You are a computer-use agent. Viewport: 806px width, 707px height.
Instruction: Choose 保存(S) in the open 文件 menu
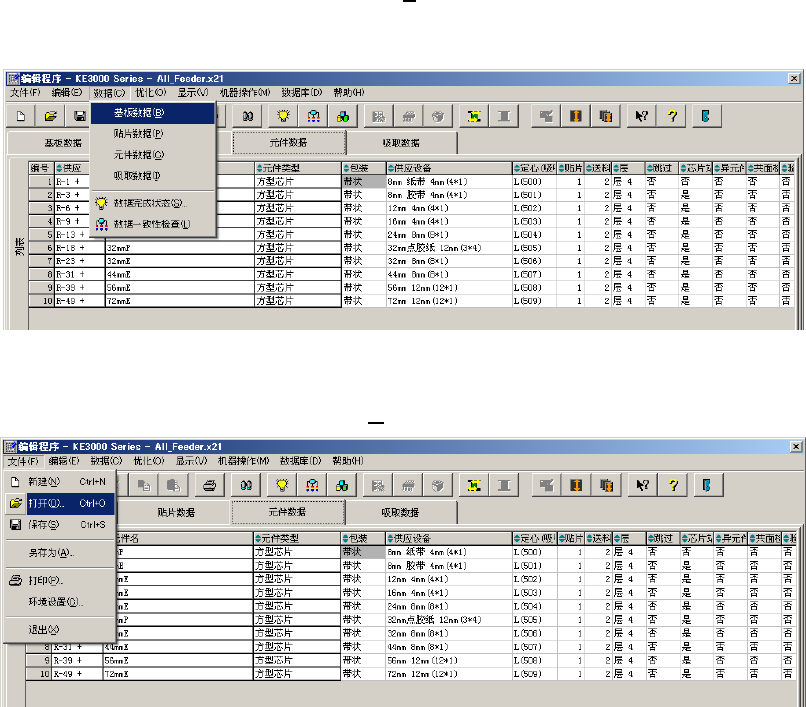pos(60,524)
